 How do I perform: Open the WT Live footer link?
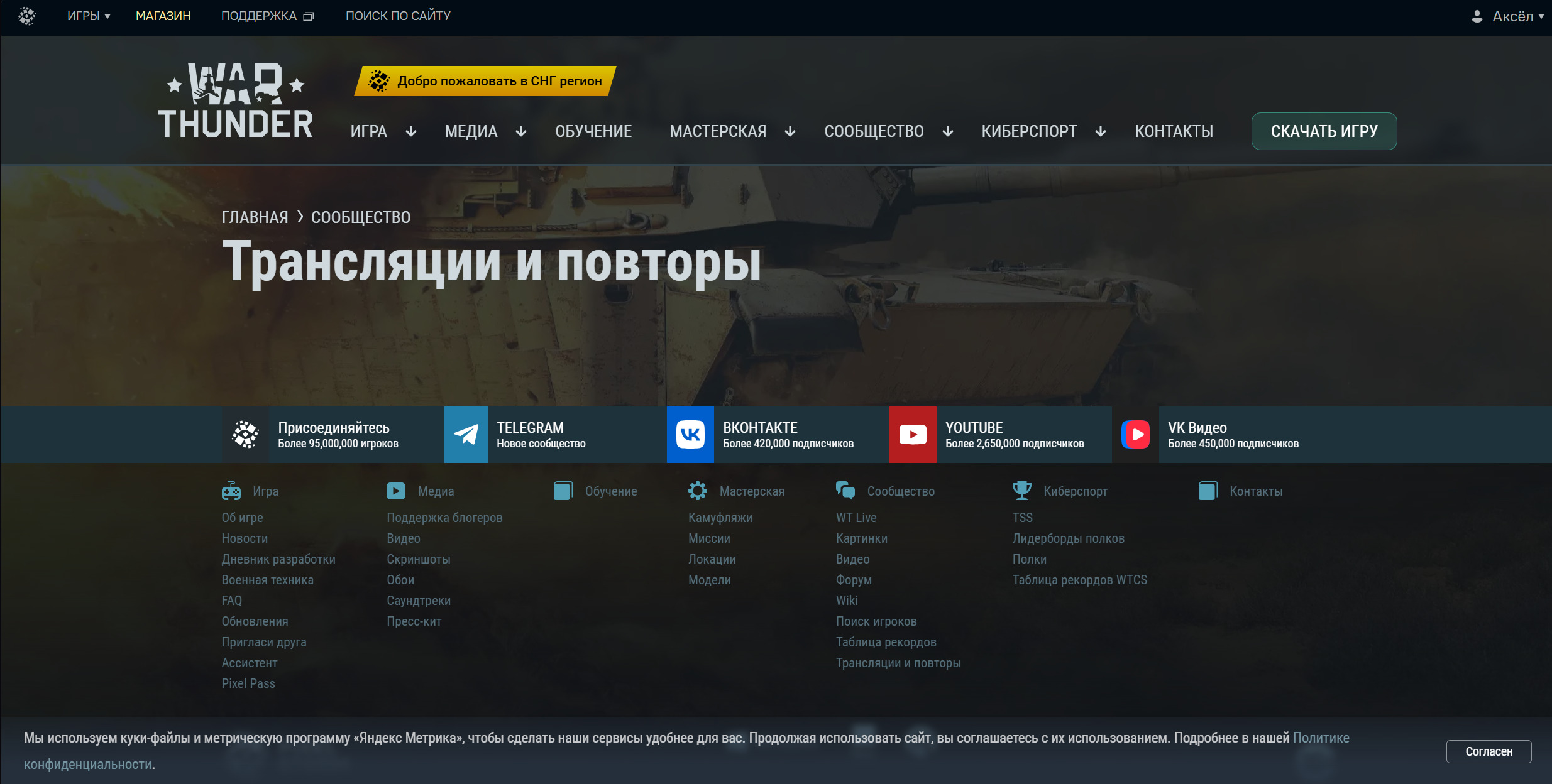[856, 518]
